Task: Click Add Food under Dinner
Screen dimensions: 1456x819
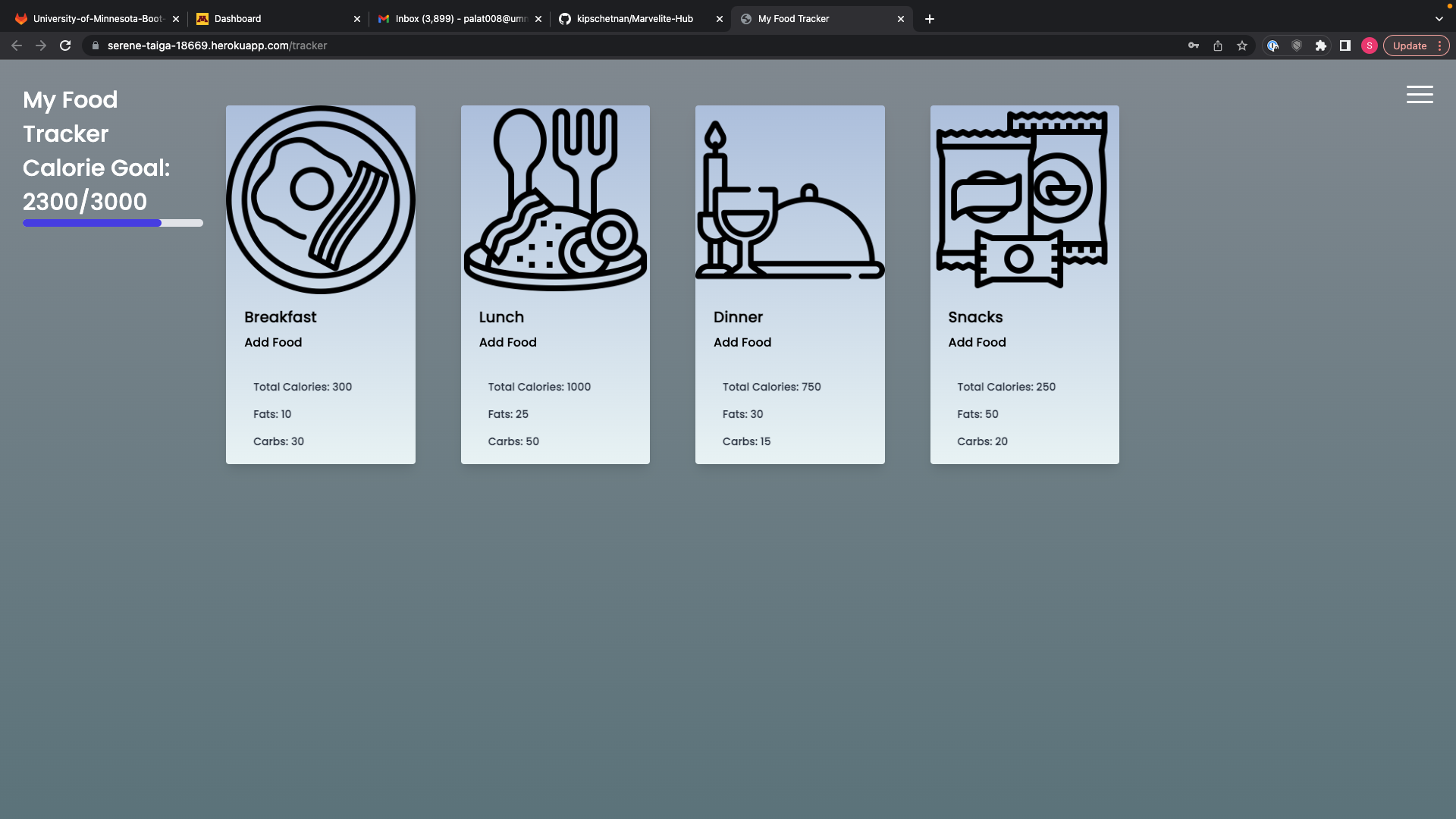Action: coord(742,343)
